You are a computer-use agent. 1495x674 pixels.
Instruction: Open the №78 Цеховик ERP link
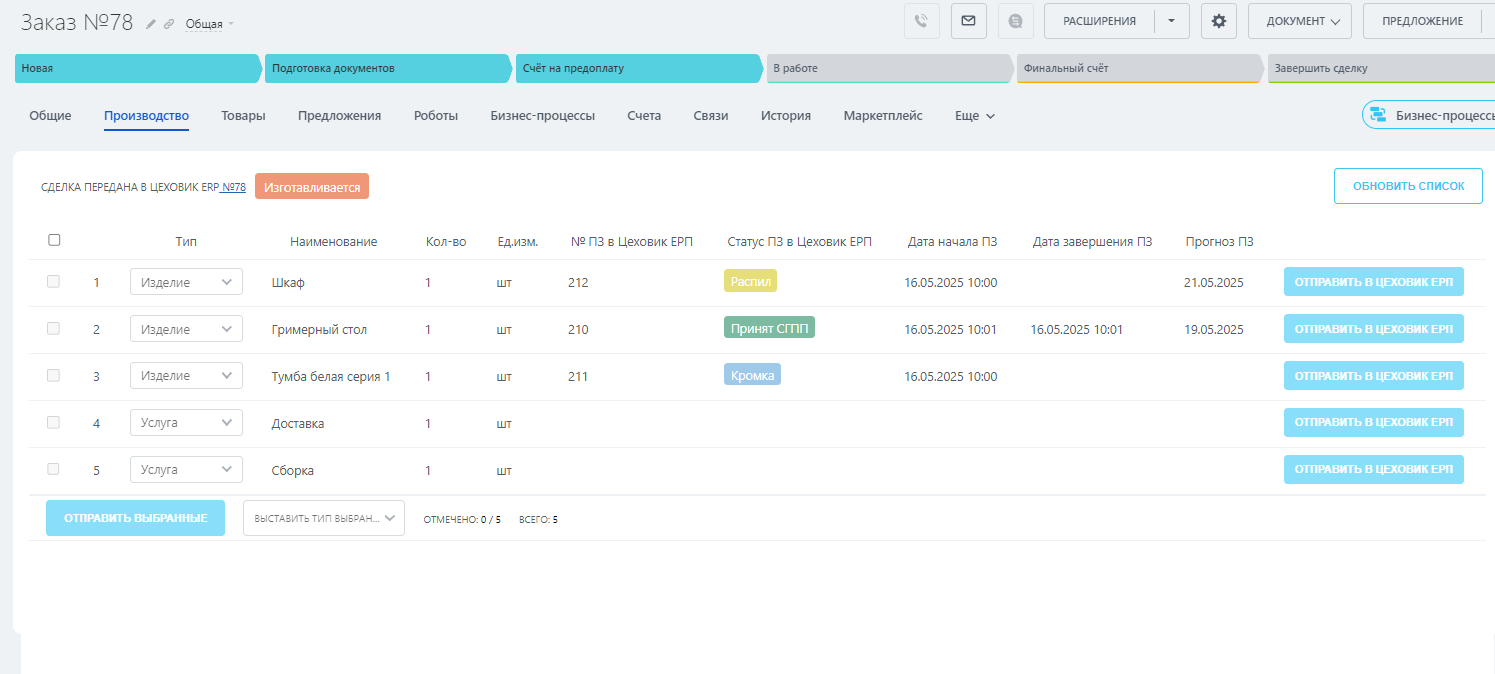click(233, 187)
